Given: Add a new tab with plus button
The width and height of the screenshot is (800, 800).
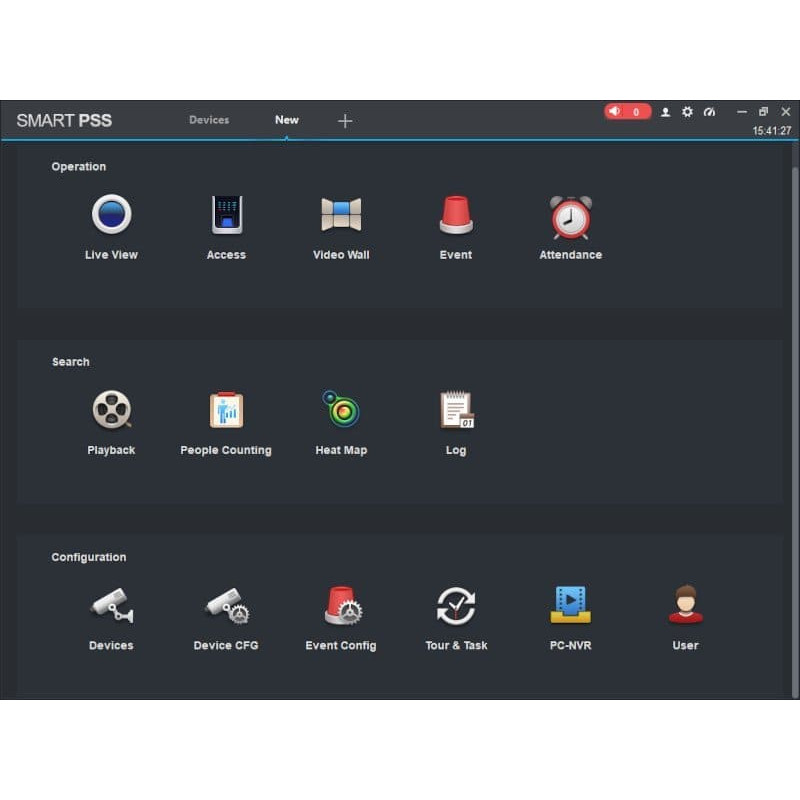Looking at the screenshot, I should (345, 121).
